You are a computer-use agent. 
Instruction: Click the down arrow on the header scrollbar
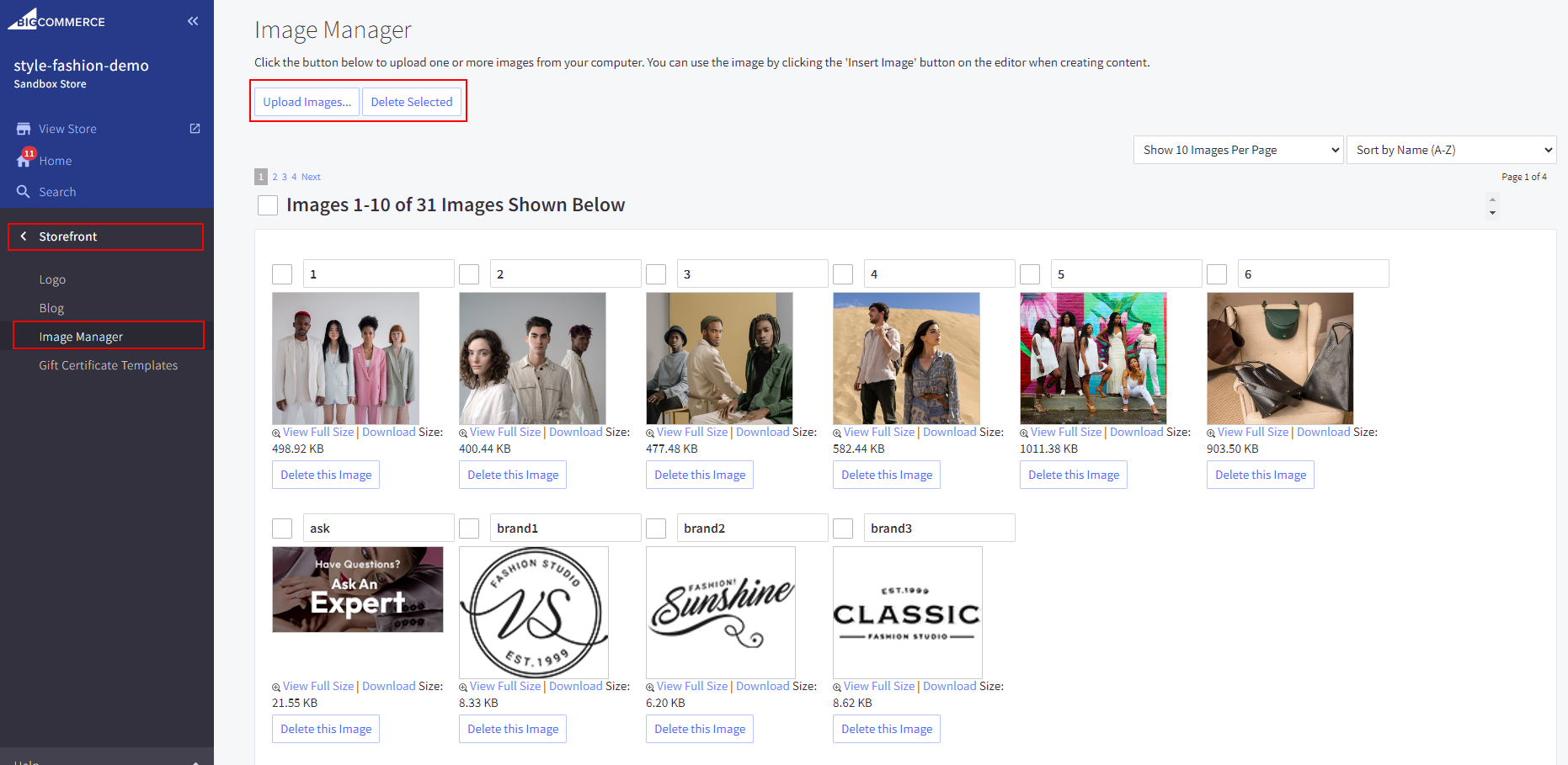pyautogui.click(x=1492, y=213)
